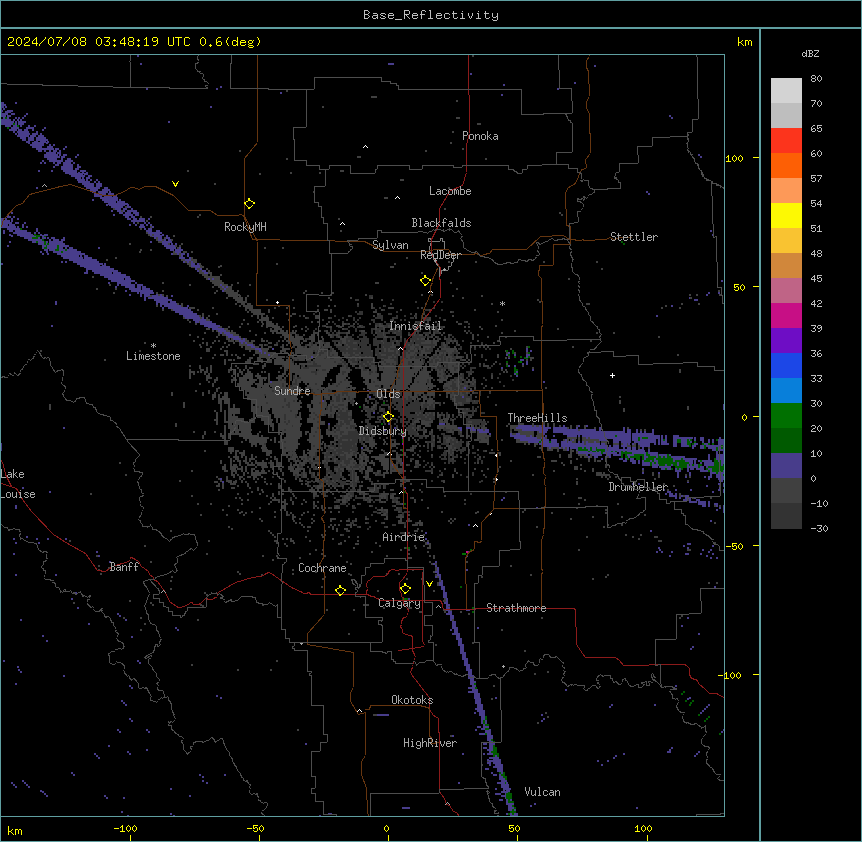Click the Calgary city label
The width and height of the screenshot is (862, 842).
(x=399, y=603)
